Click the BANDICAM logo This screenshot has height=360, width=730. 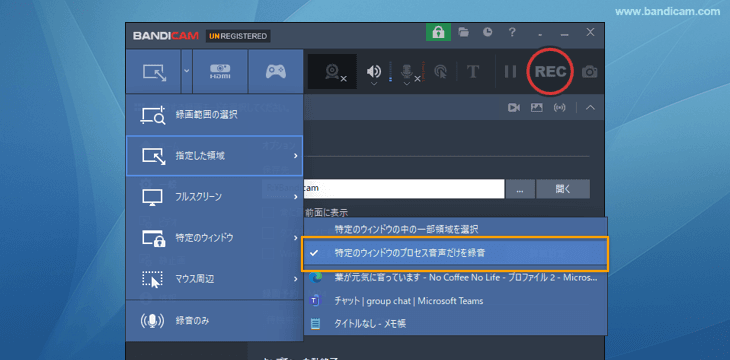(x=166, y=36)
